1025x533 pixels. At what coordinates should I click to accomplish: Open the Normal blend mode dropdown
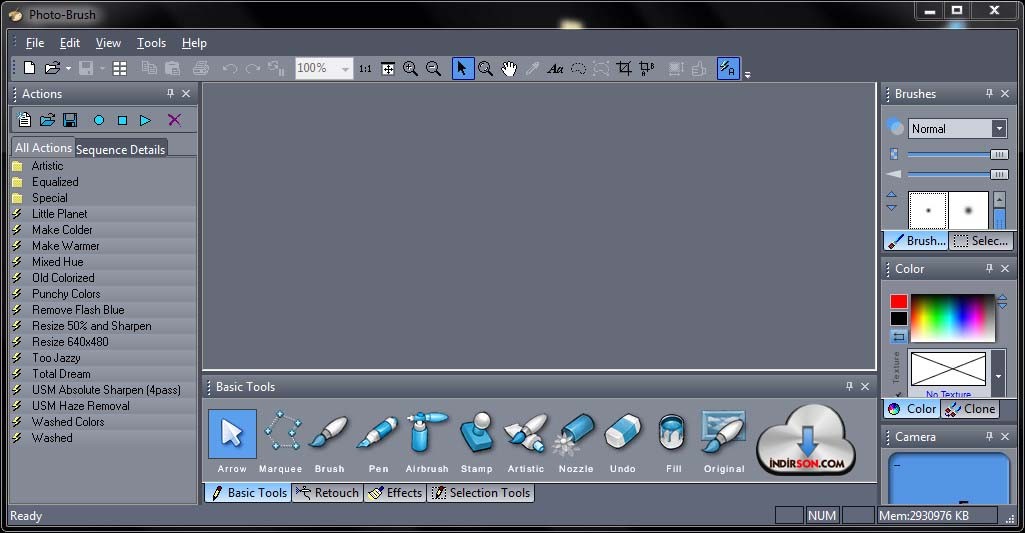[999, 128]
